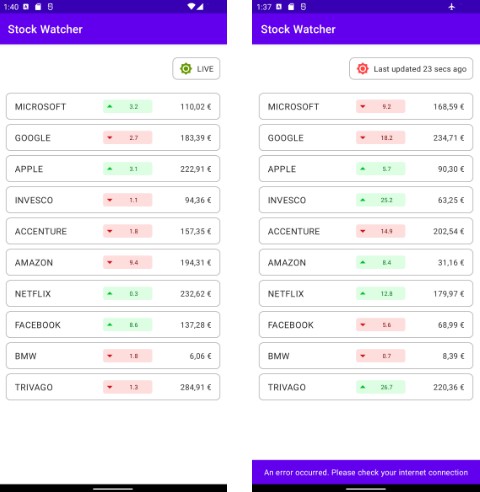Tap the LIVE status button
480x492 pixels.
tap(196, 69)
